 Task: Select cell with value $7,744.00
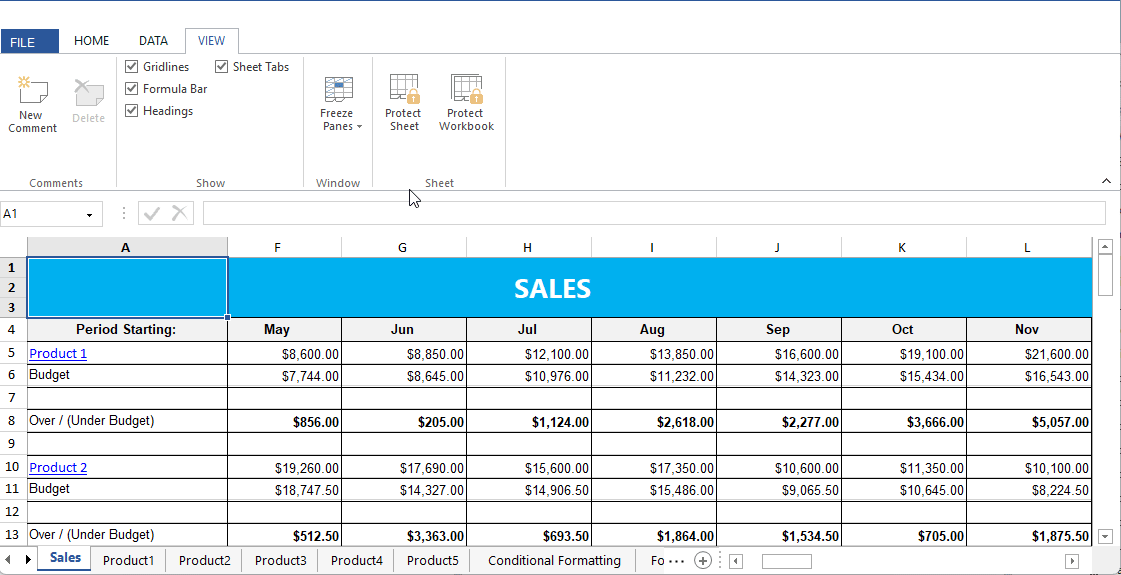pyautogui.click(x=285, y=376)
